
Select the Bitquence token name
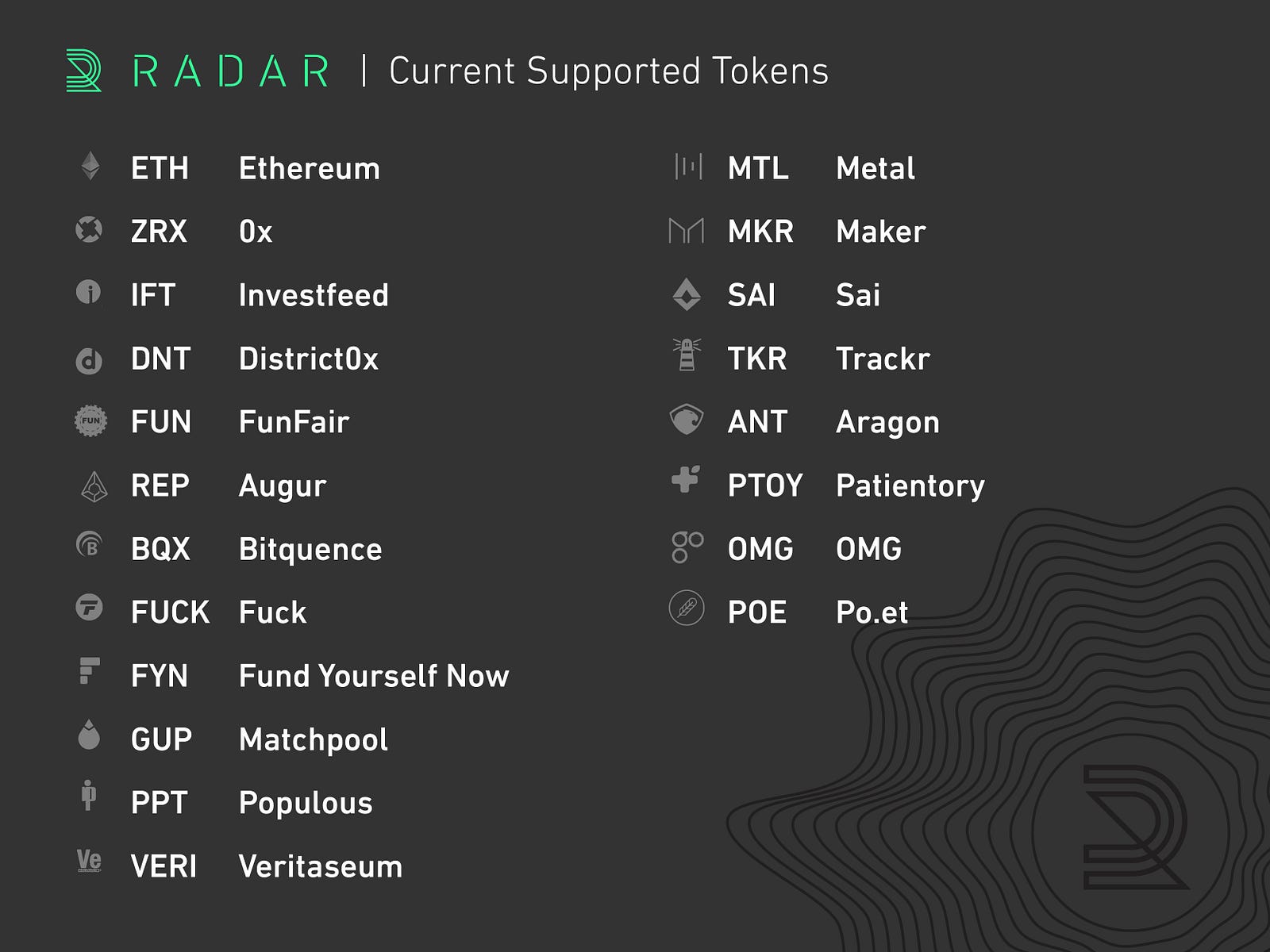pyautogui.click(x=310, y=549)
